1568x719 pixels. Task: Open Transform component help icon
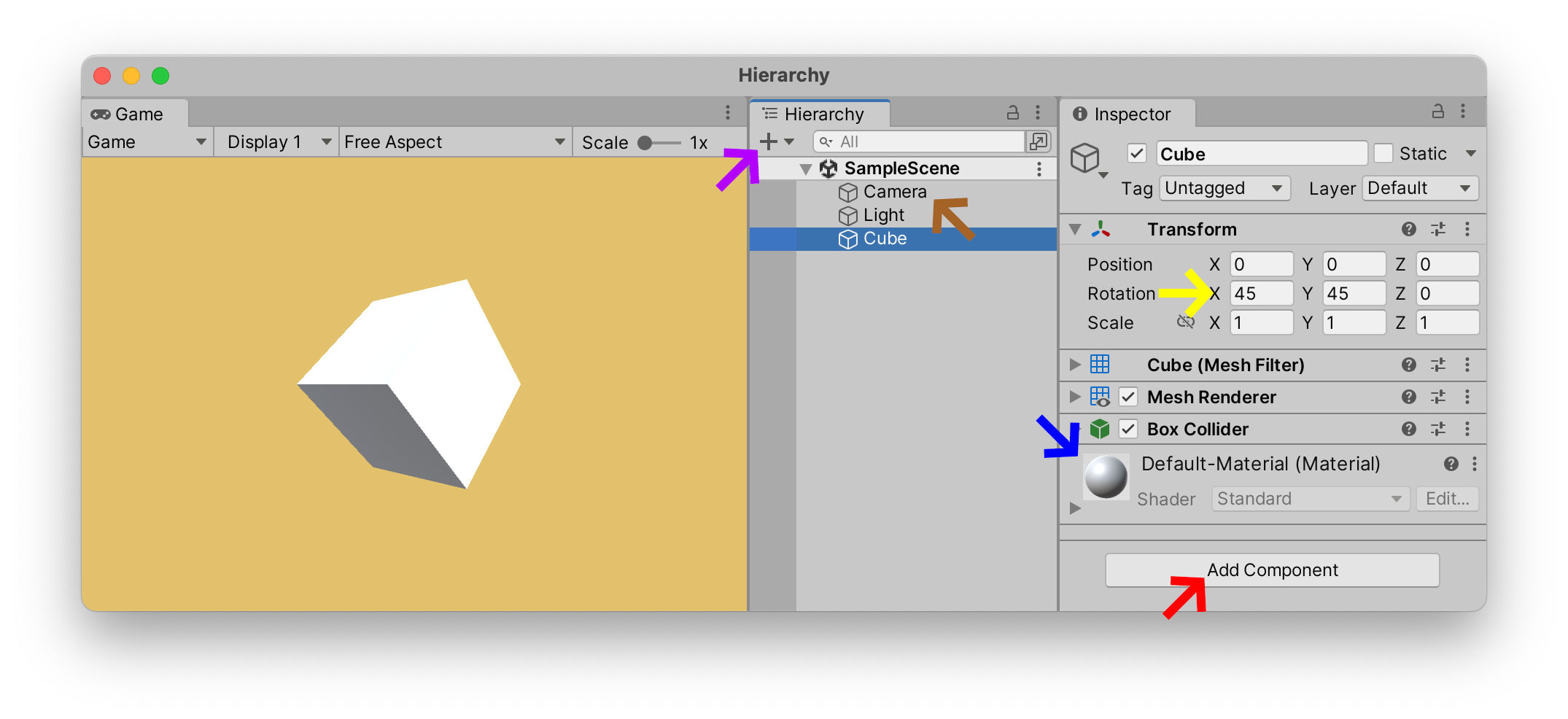click(1408, 230)
